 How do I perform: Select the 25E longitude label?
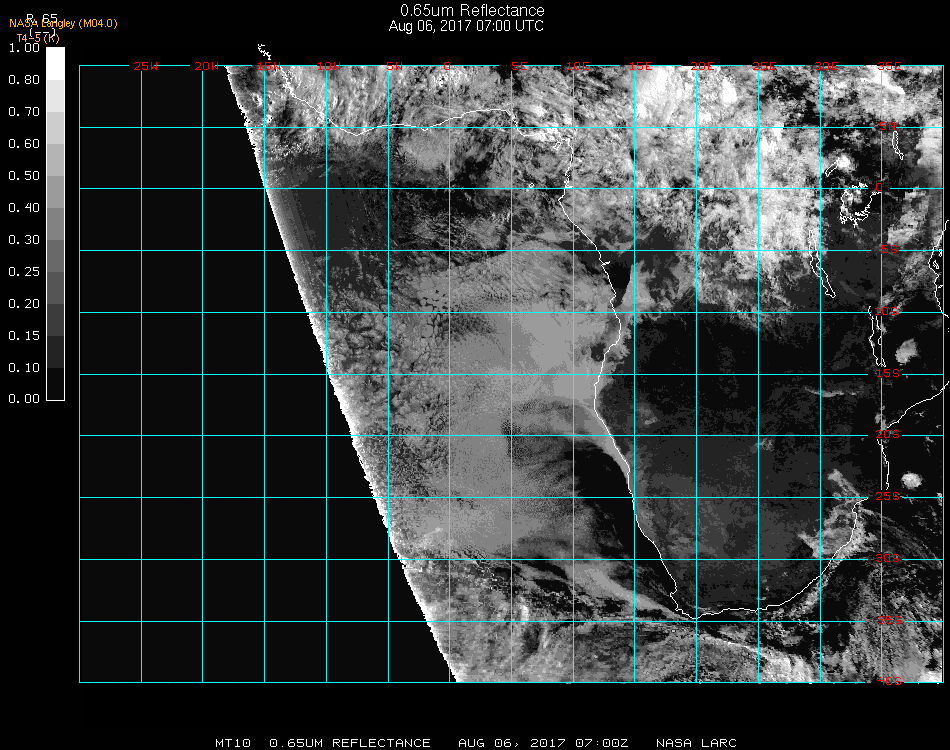(x=764, y=66)
